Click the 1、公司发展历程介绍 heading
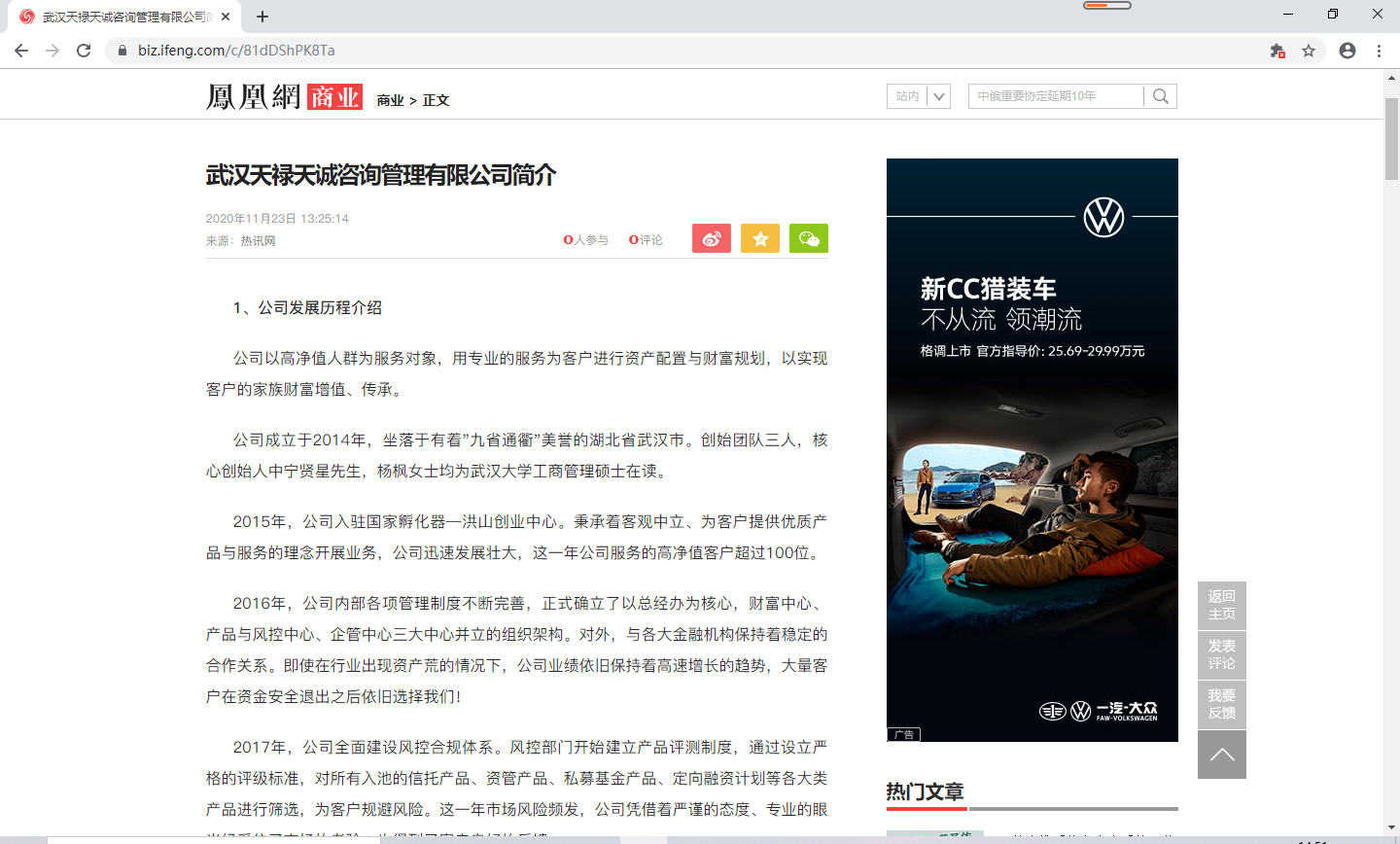Screen dimensions: 1400x844 (307, 307)
